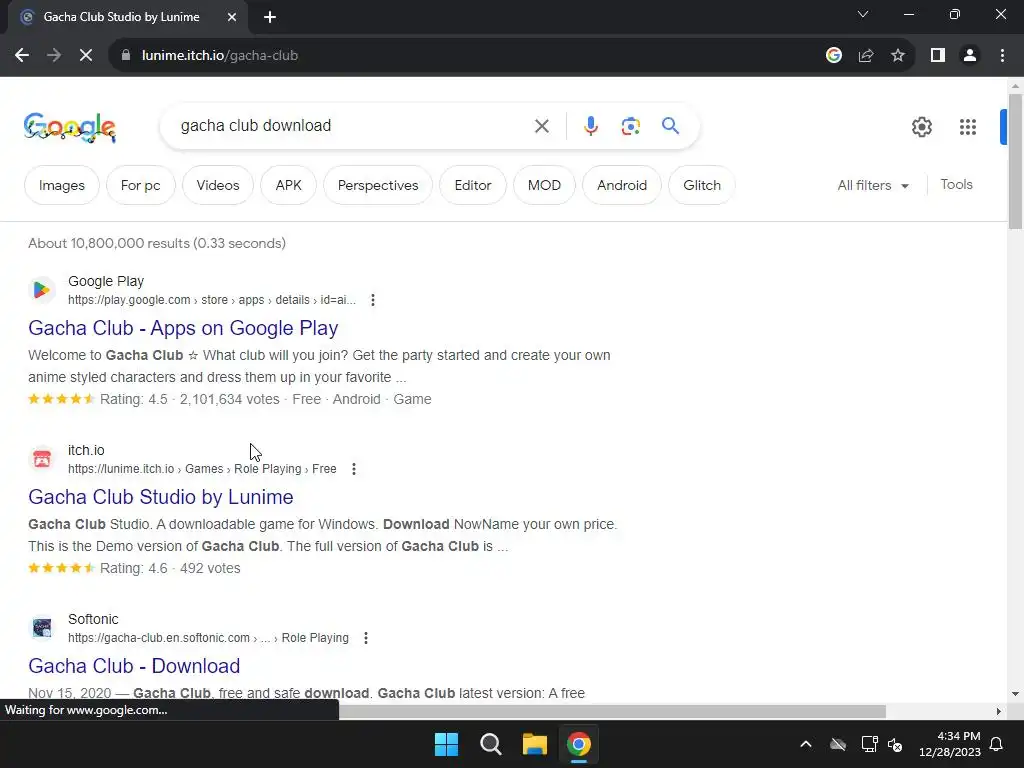1024x768 pixels.
Task: Click the Chrome taskbar icon
Action: (x=579, y=744)
